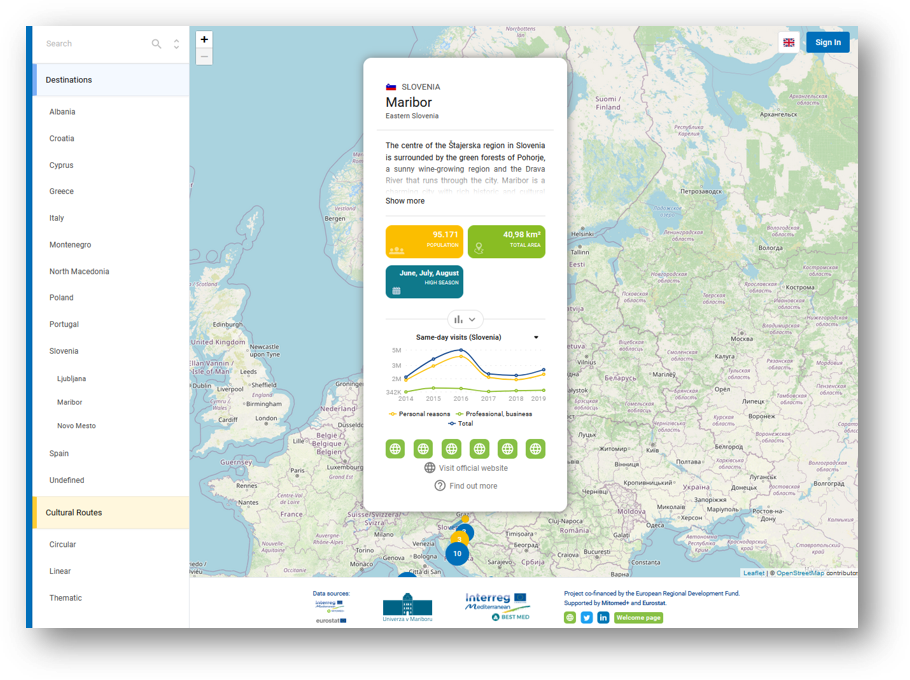This screenshot has width=910, height=680.
Task: Open the Same-day visits chart dropdown
Action: 536,337
